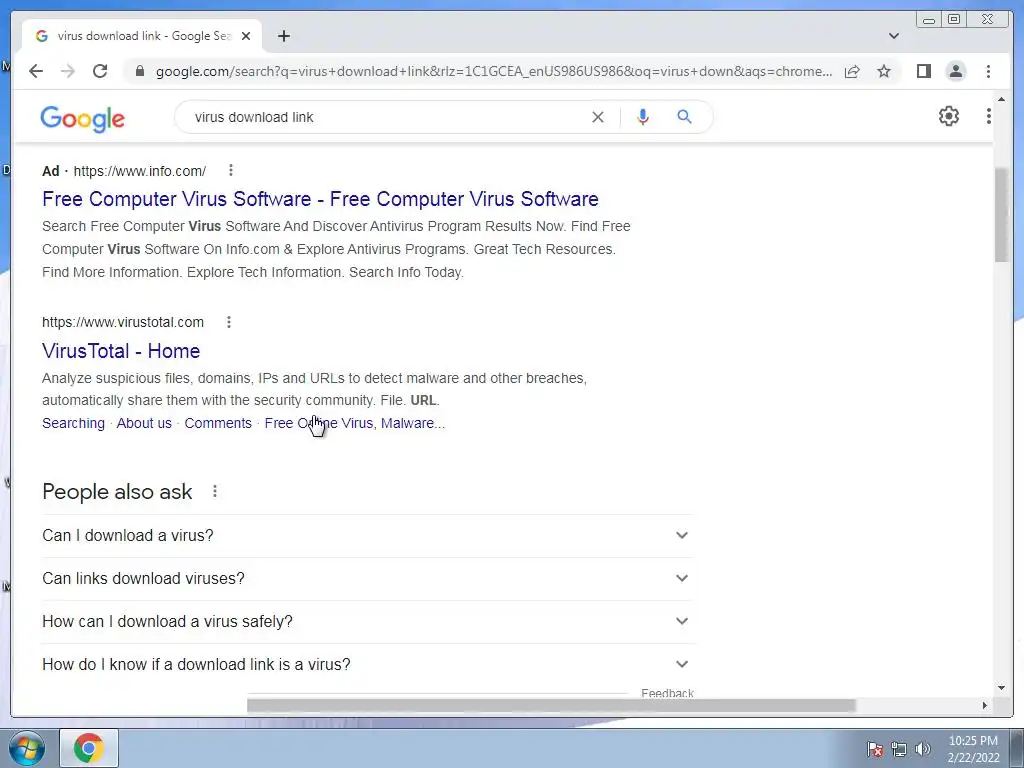Click the taskbar clock 10:25 PM
This screenshot has height=768, width=1024.
tap(973, 748)
